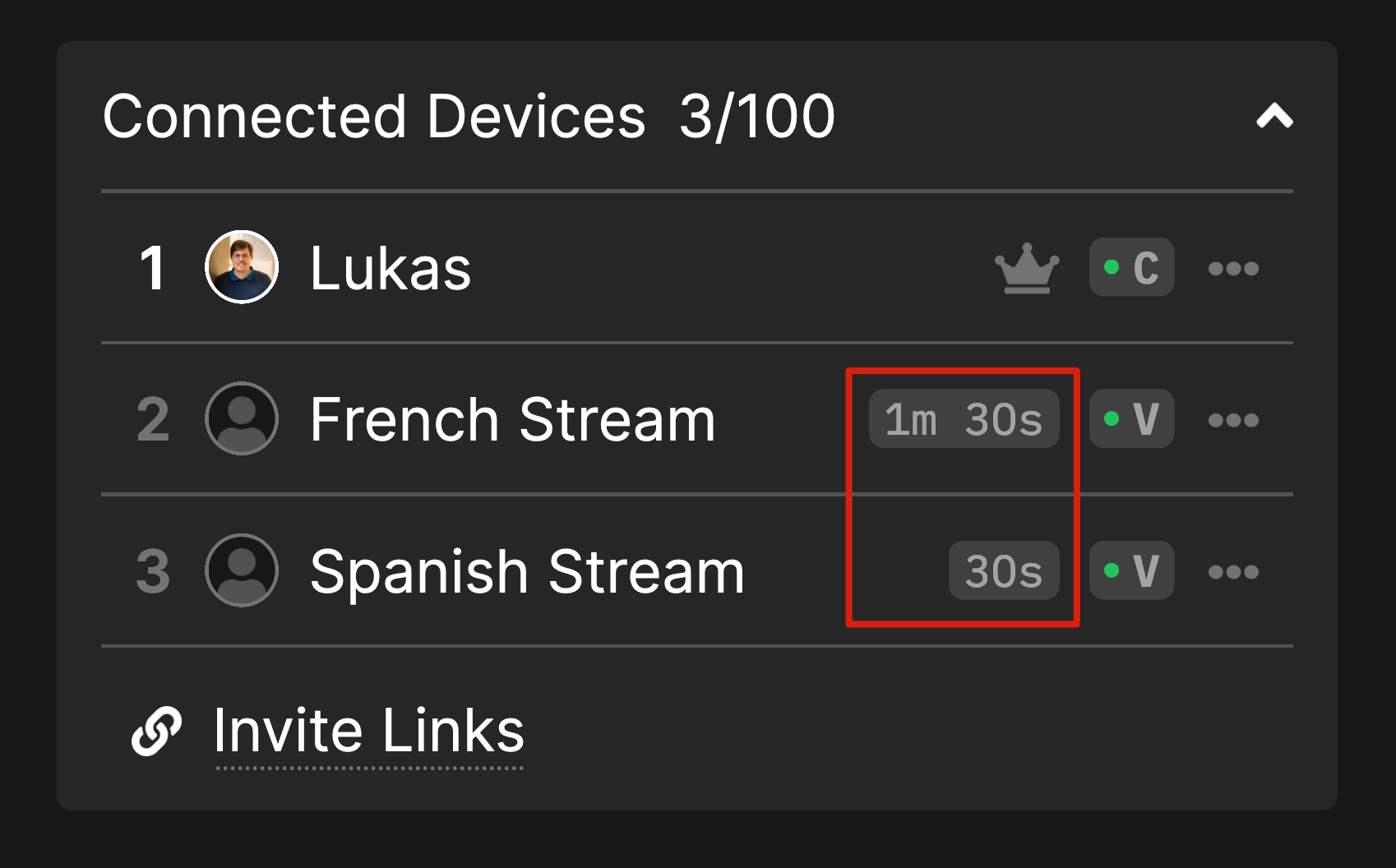
Task: Open the Invite Links page
Action: tap(368, 728)
